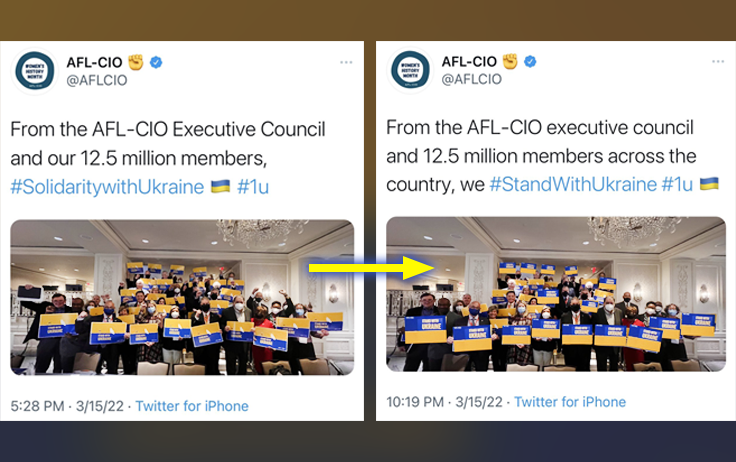Click the 10:19 PM timestamp
Screen dimensions: 736x462
tap(415, 402)
